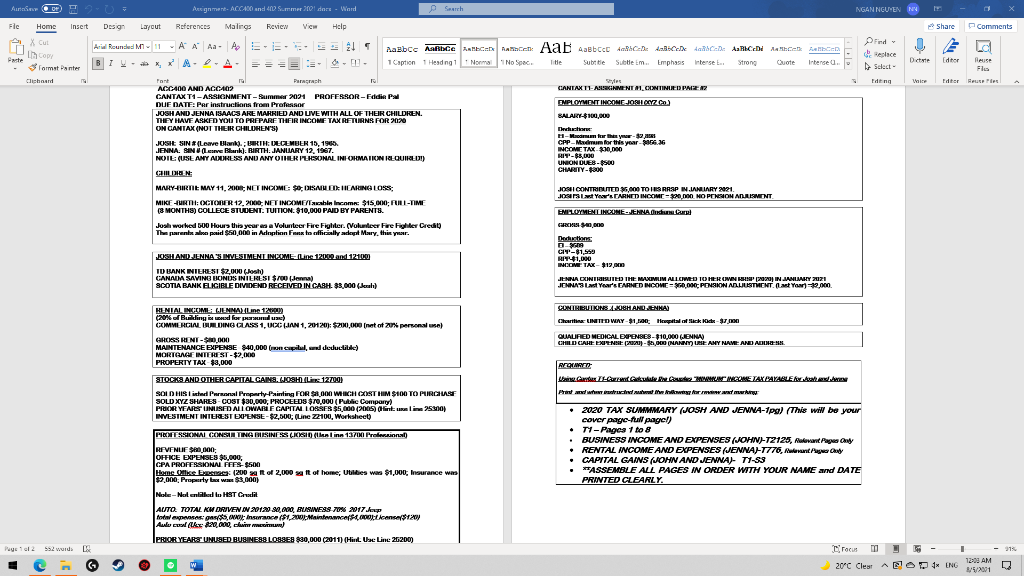Decrease font size with shrink font icon
The height and width of the screenshot is (576, 1024).
[x=197, y=46]
